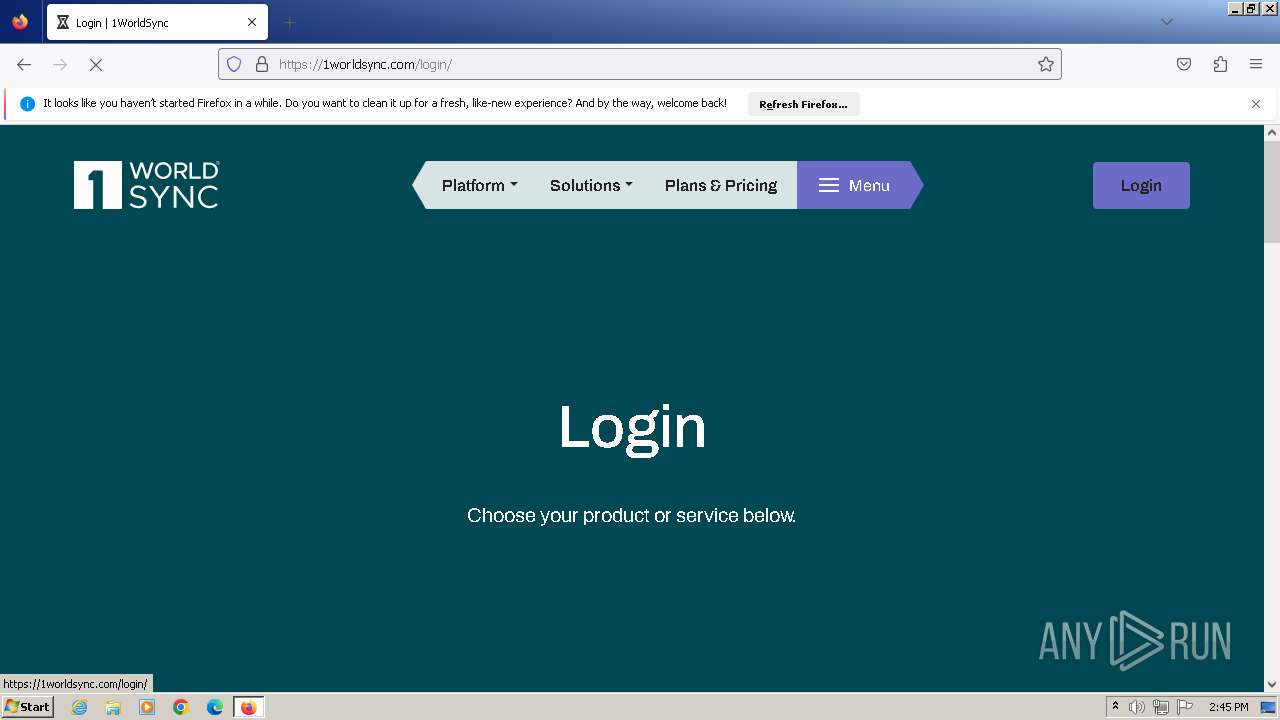Launch Microsoft Edge from taskbar
This screenshot has width=1280, height=720.
pyautogui.click(x=215, y=707)
